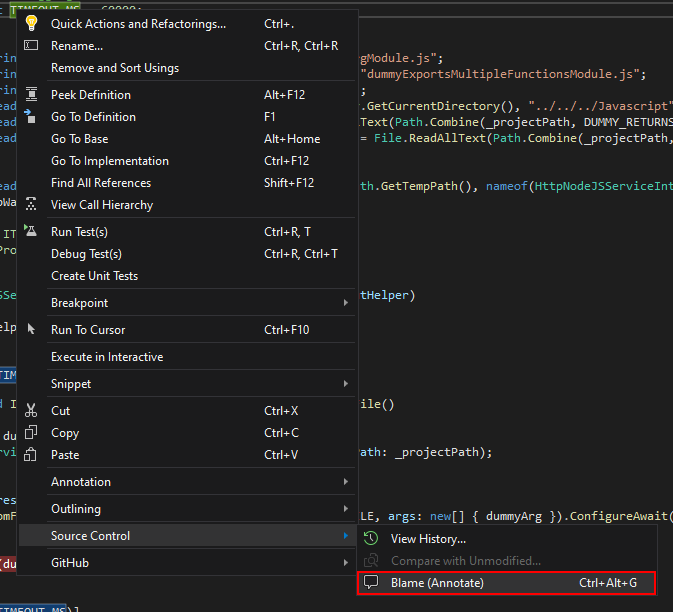Screen dimensions: 673x612
Task: Choose Debug Test(s)
Action: click(187, 254)
